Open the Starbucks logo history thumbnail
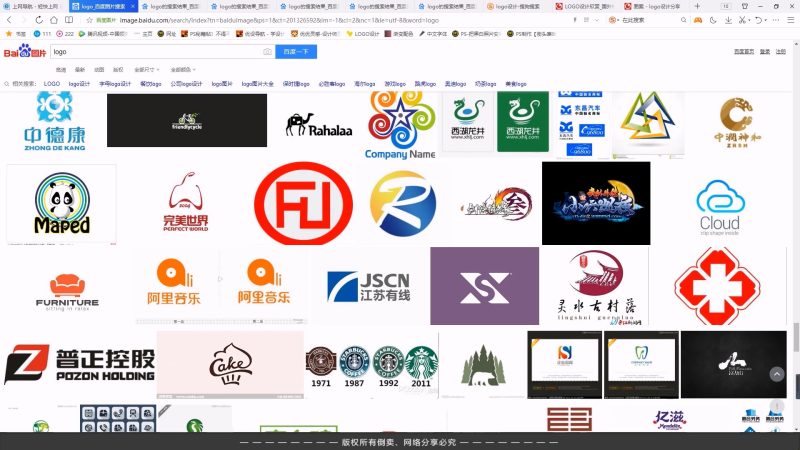Screen dimensions: 800x450 coord(371,364)
